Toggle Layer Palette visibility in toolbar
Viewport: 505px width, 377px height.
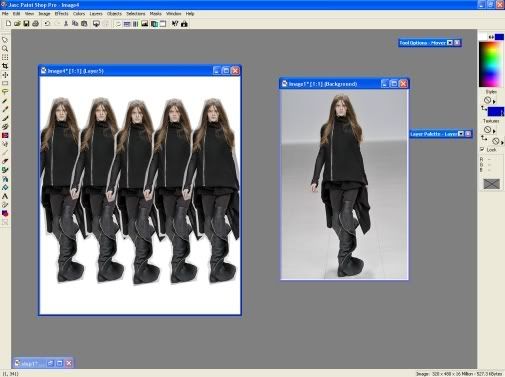click(x=154, y=24)
